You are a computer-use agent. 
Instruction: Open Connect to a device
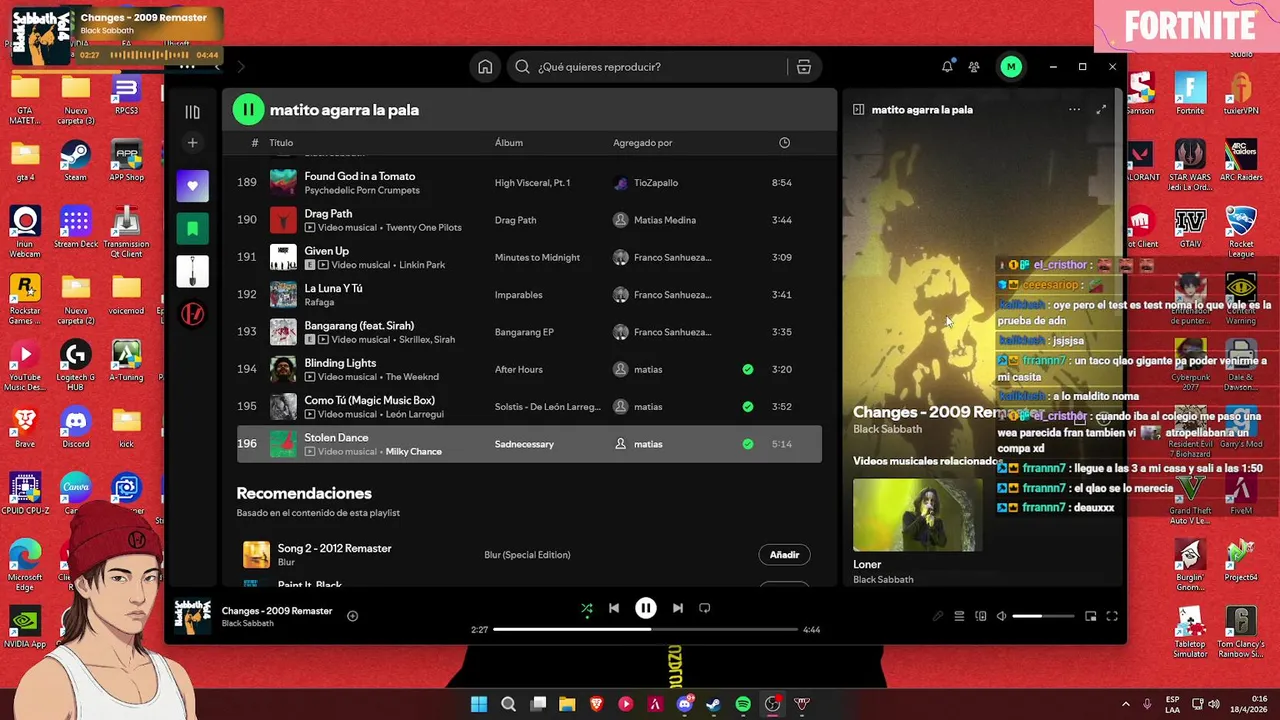pyautogui.click(x=981, y=616)
